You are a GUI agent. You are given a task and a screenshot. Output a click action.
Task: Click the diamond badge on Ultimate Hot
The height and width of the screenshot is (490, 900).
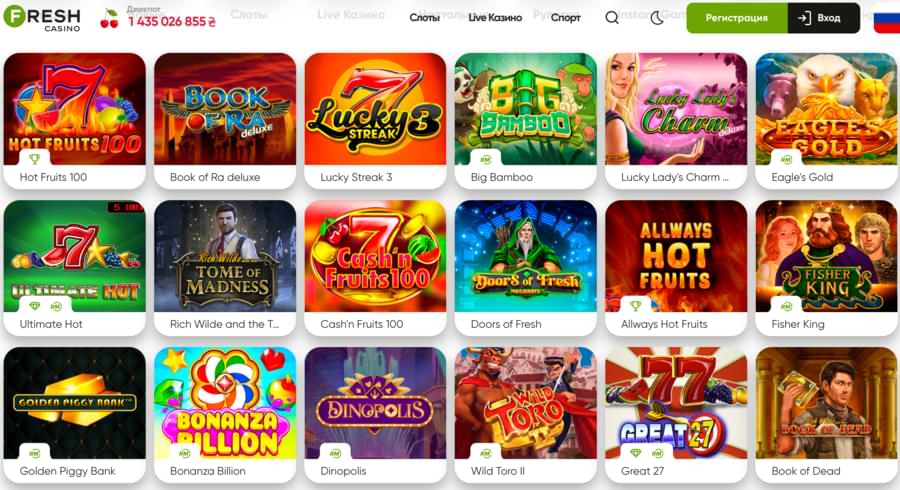(x=35, y=306)
